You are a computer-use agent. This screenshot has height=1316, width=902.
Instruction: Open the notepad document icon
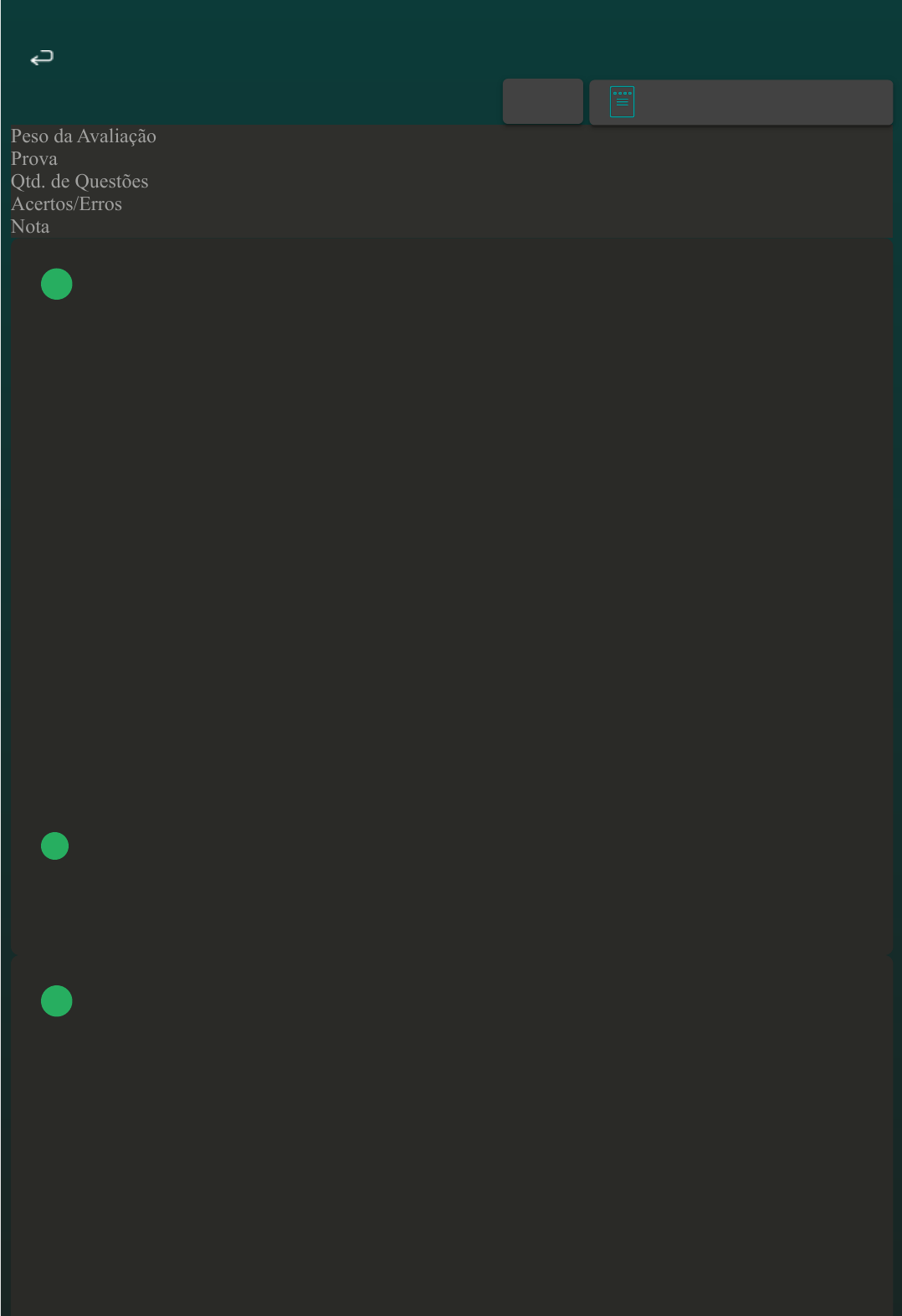tap(622, 101)
